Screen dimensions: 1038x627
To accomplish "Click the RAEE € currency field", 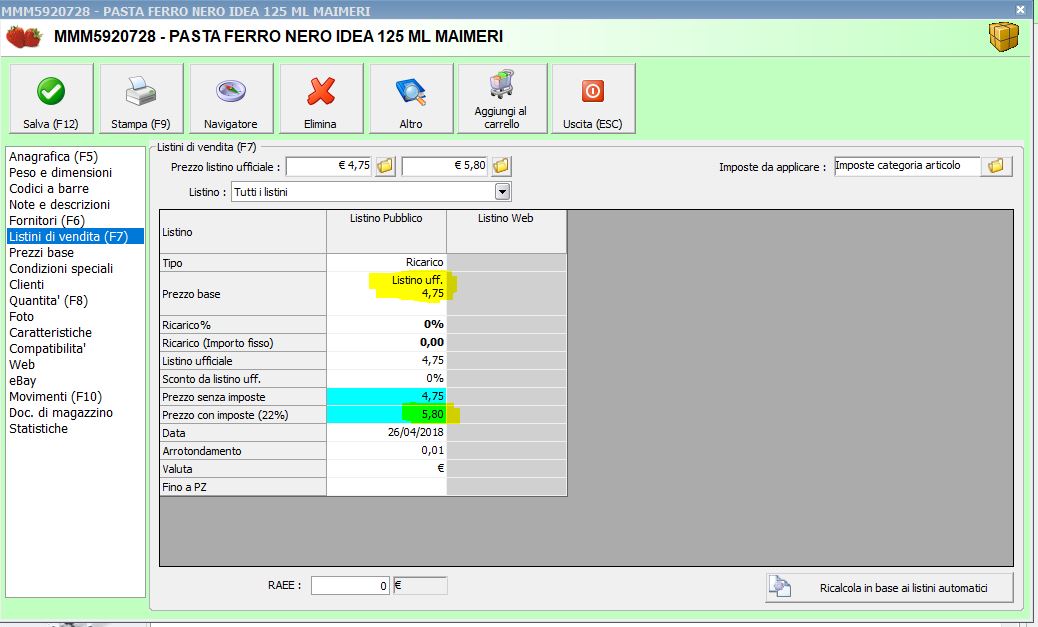I will click(x=420, y=585).
